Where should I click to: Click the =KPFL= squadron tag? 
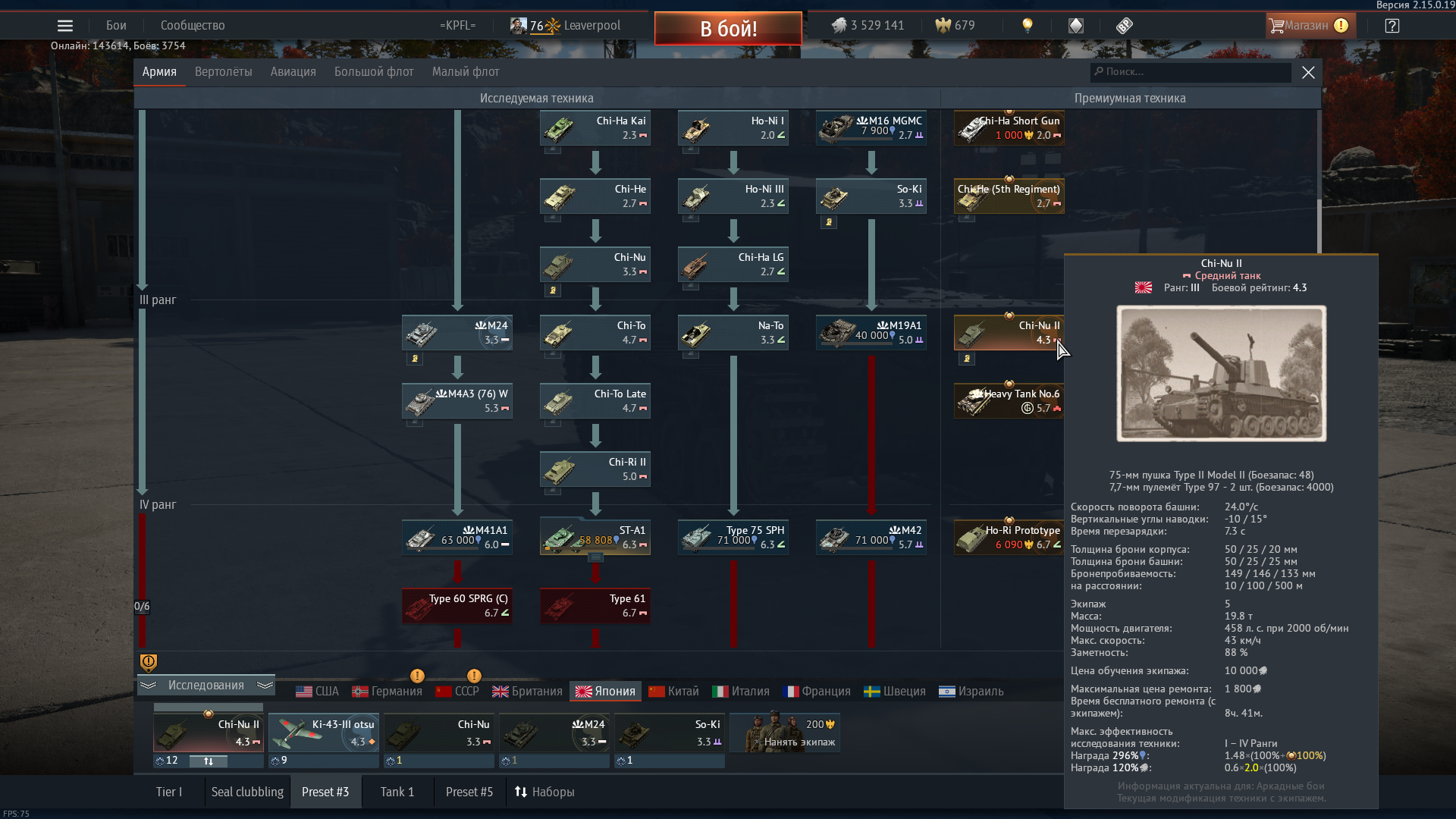coord(457,26)
